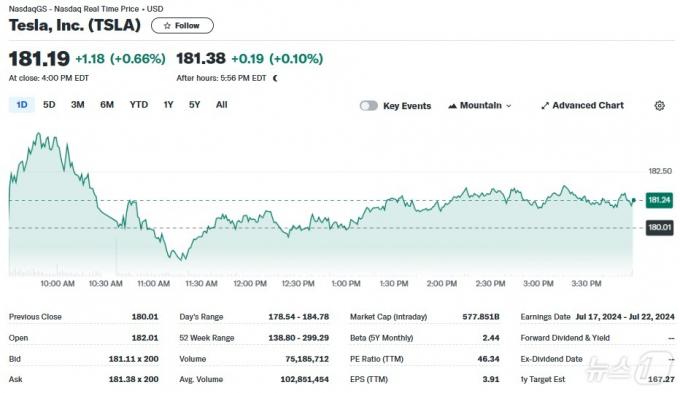Click the NasdaqGS Real Time Price header text
680x393 pixels.
click(x=86, y=9)
